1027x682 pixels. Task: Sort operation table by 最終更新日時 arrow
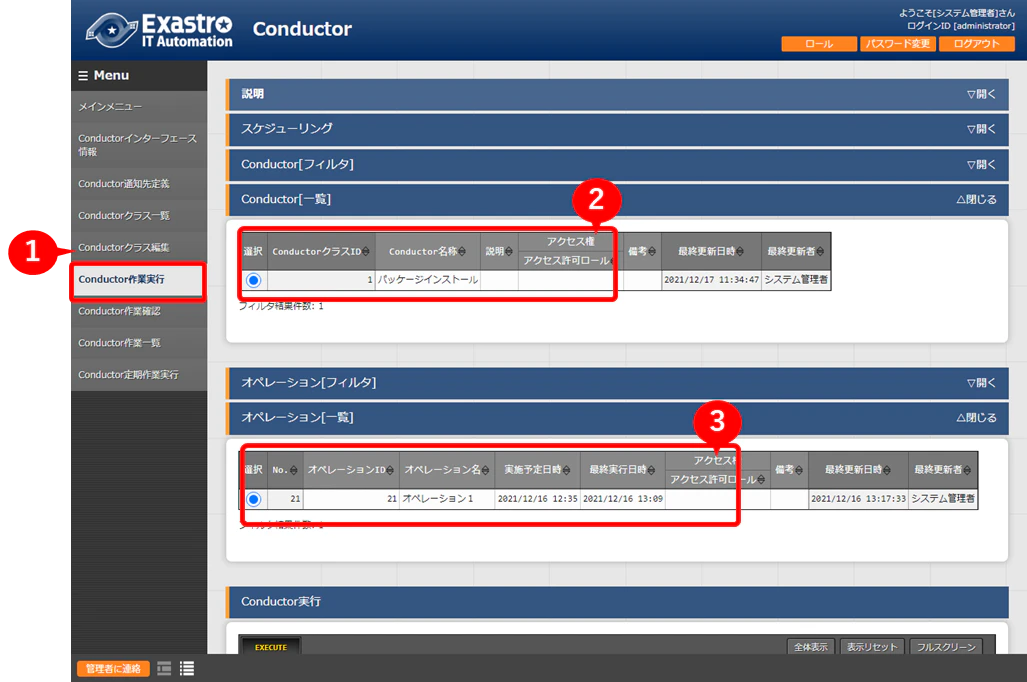click(887, 470)
